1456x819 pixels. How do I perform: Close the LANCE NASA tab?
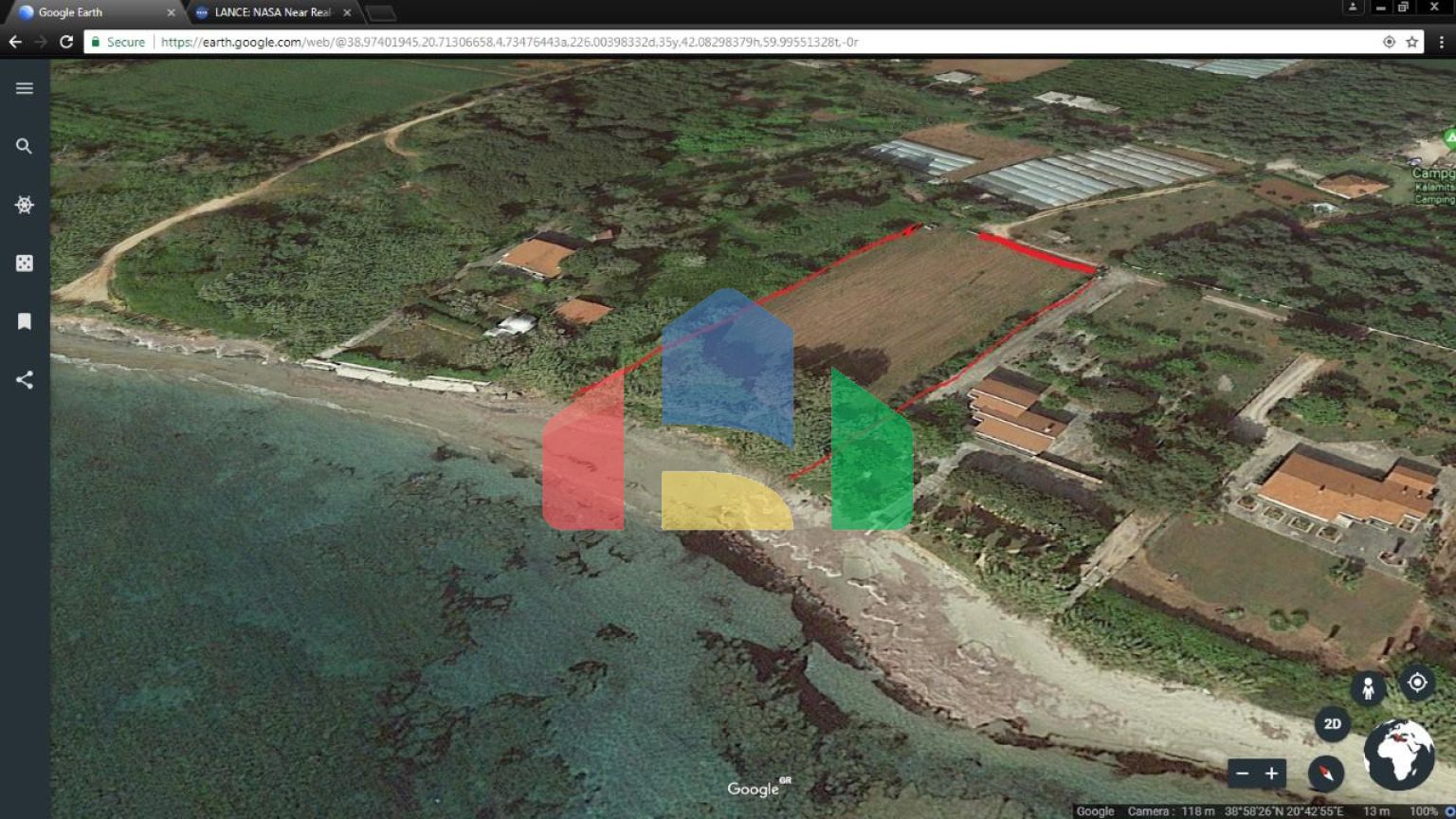(347, 12)
